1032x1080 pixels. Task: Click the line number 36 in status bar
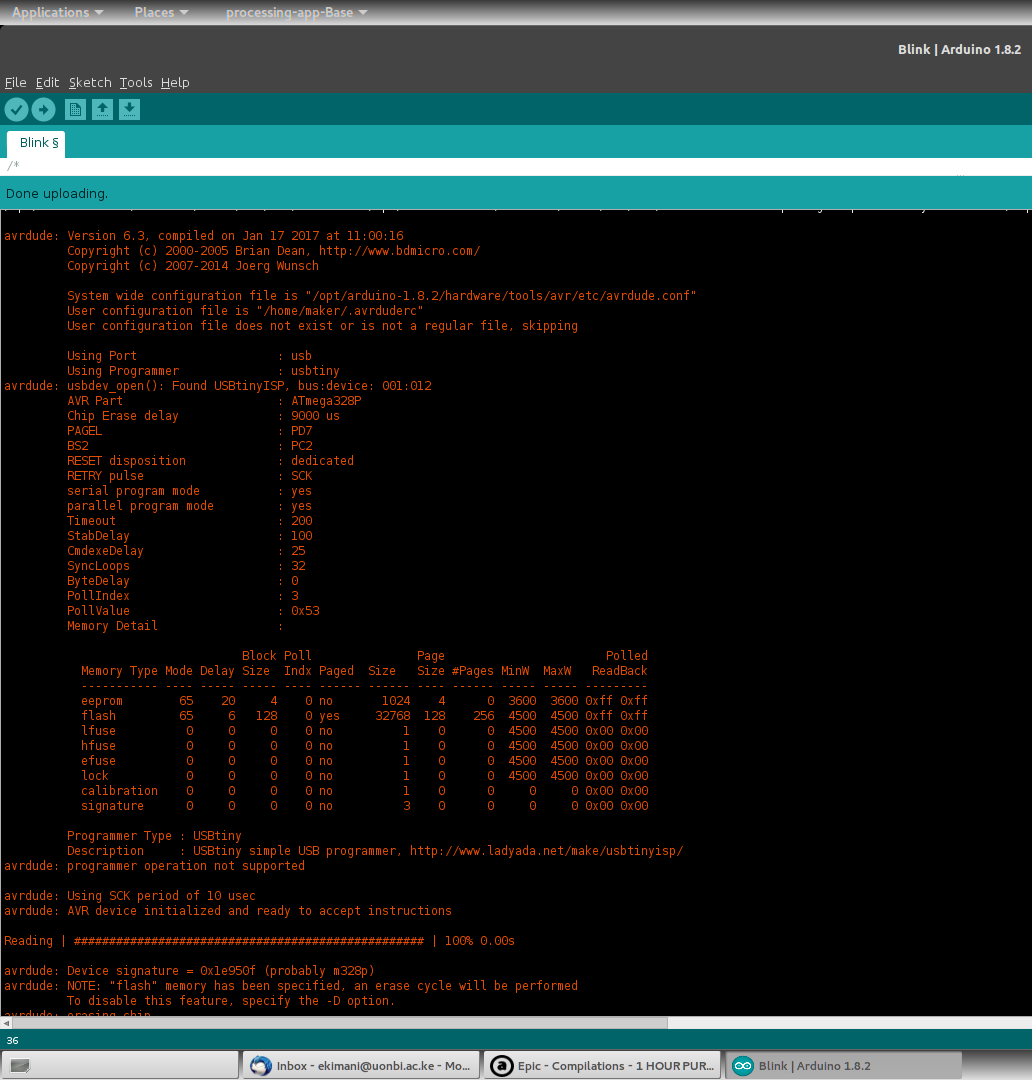[x=12, y=1041]
